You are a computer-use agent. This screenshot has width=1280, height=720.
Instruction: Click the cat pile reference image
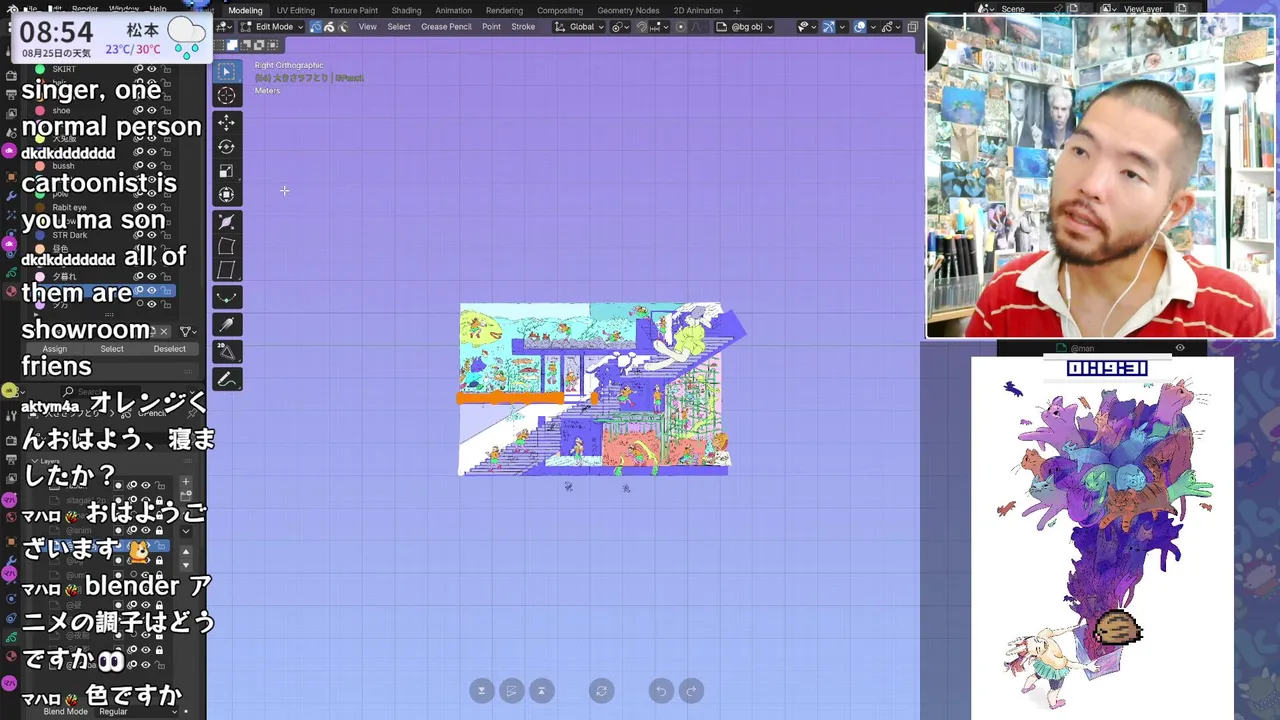(1102, 538)
